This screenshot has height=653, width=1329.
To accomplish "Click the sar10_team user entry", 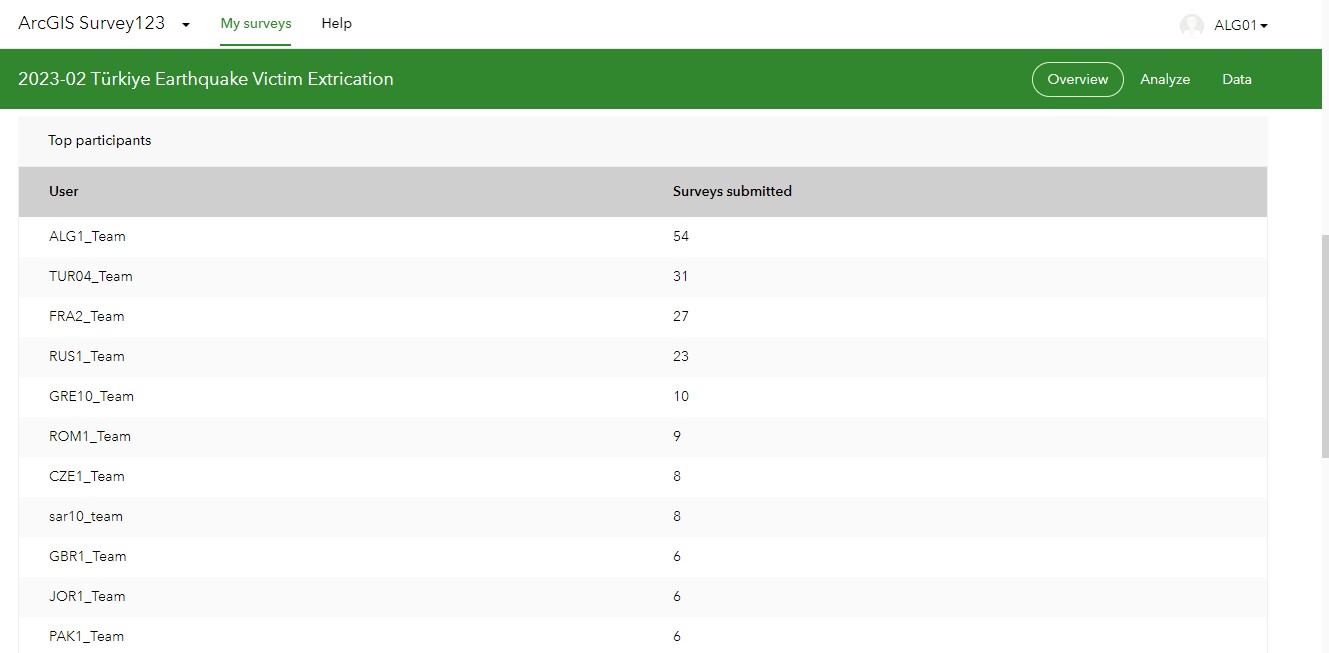I will pos(86,517).
